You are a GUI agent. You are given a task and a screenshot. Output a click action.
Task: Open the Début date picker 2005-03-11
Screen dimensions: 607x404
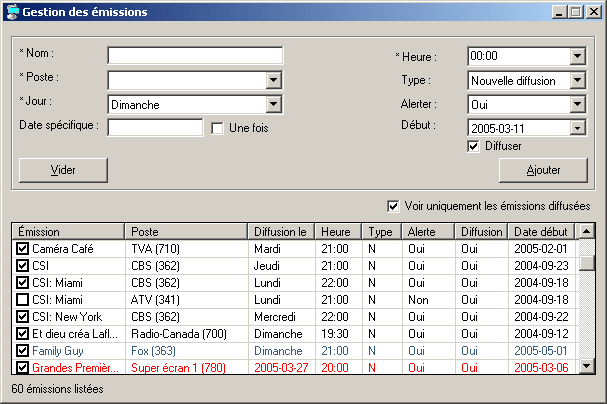pos(577,128)
